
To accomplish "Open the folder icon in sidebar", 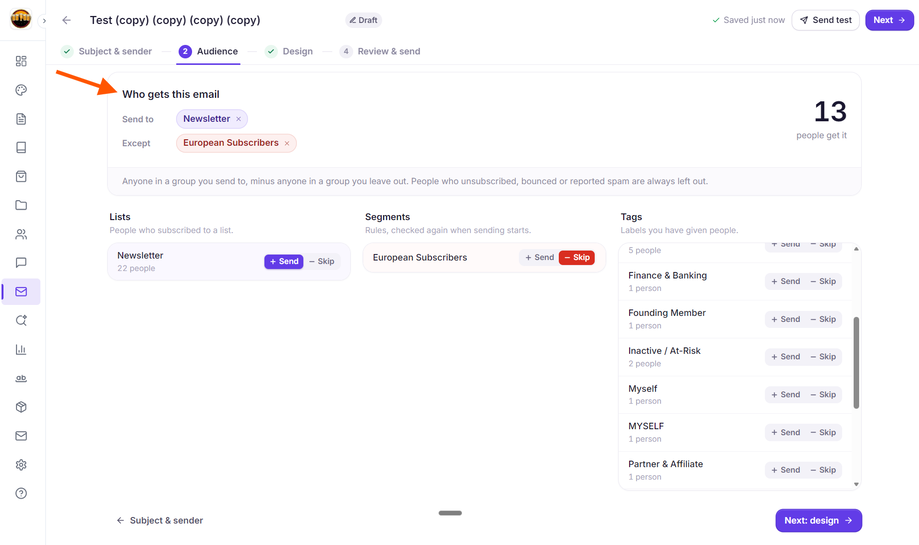I will (21, 205).
